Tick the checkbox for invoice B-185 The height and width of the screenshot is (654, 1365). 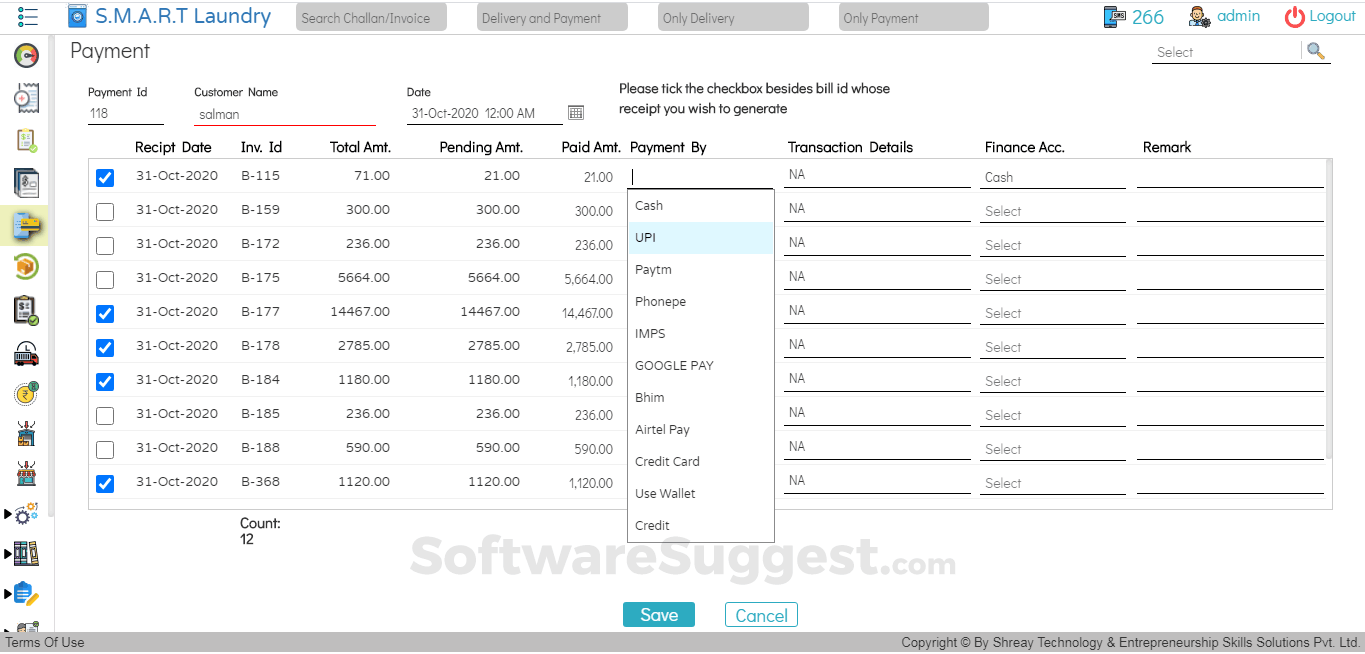(x=105, y=416)
